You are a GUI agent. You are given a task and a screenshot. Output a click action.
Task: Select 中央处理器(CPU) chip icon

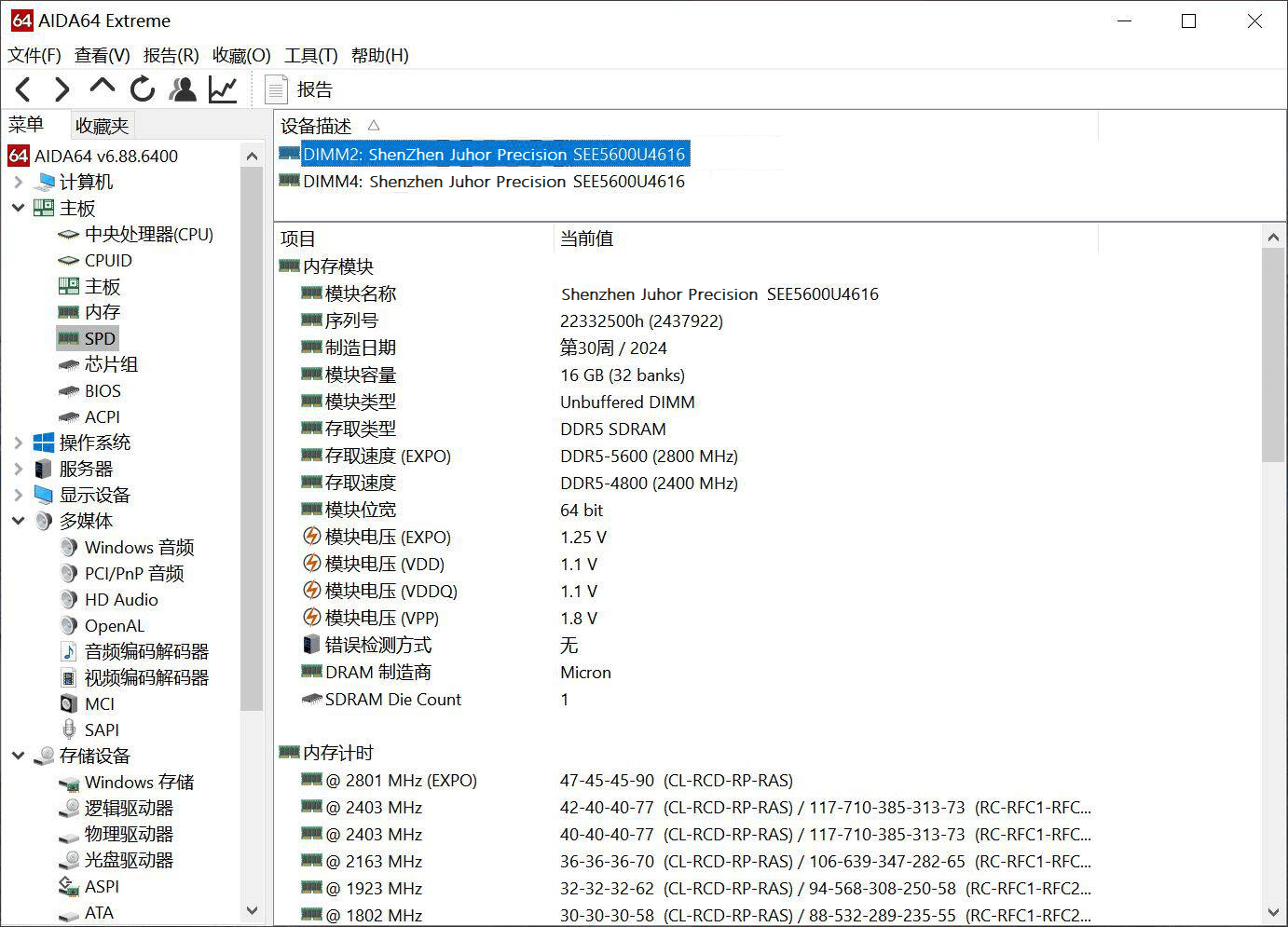point(68,235)
